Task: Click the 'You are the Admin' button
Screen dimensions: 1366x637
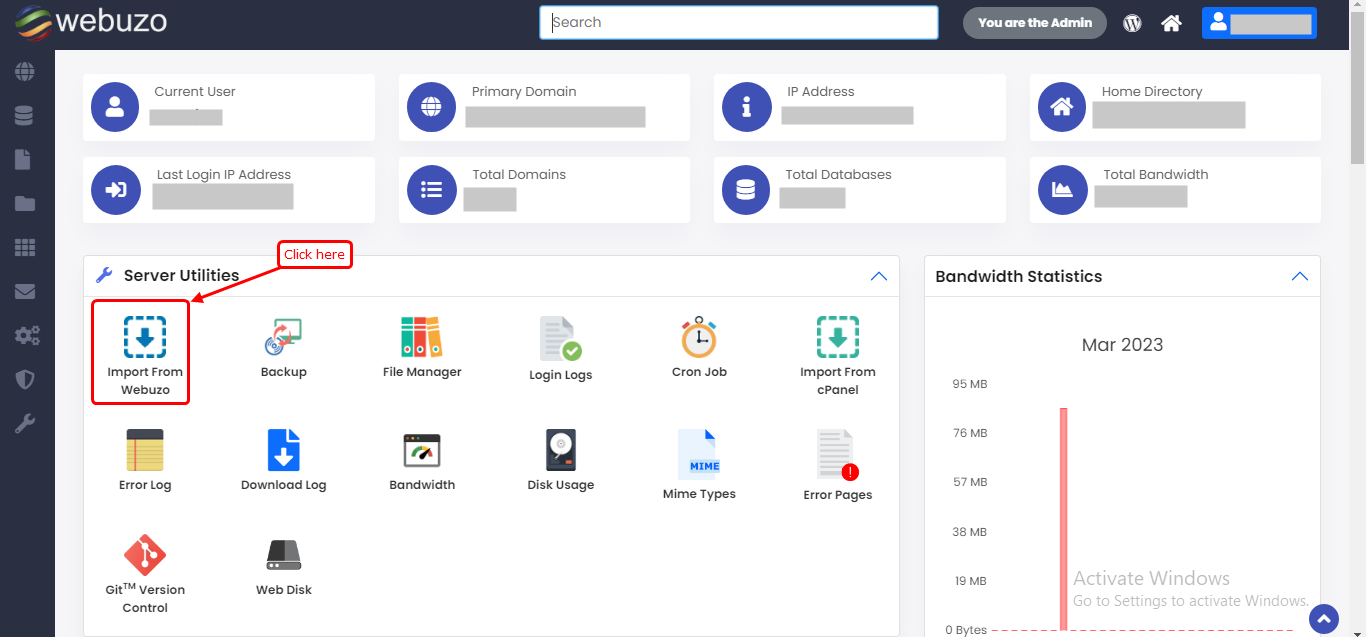Action: coord(1034,23)
